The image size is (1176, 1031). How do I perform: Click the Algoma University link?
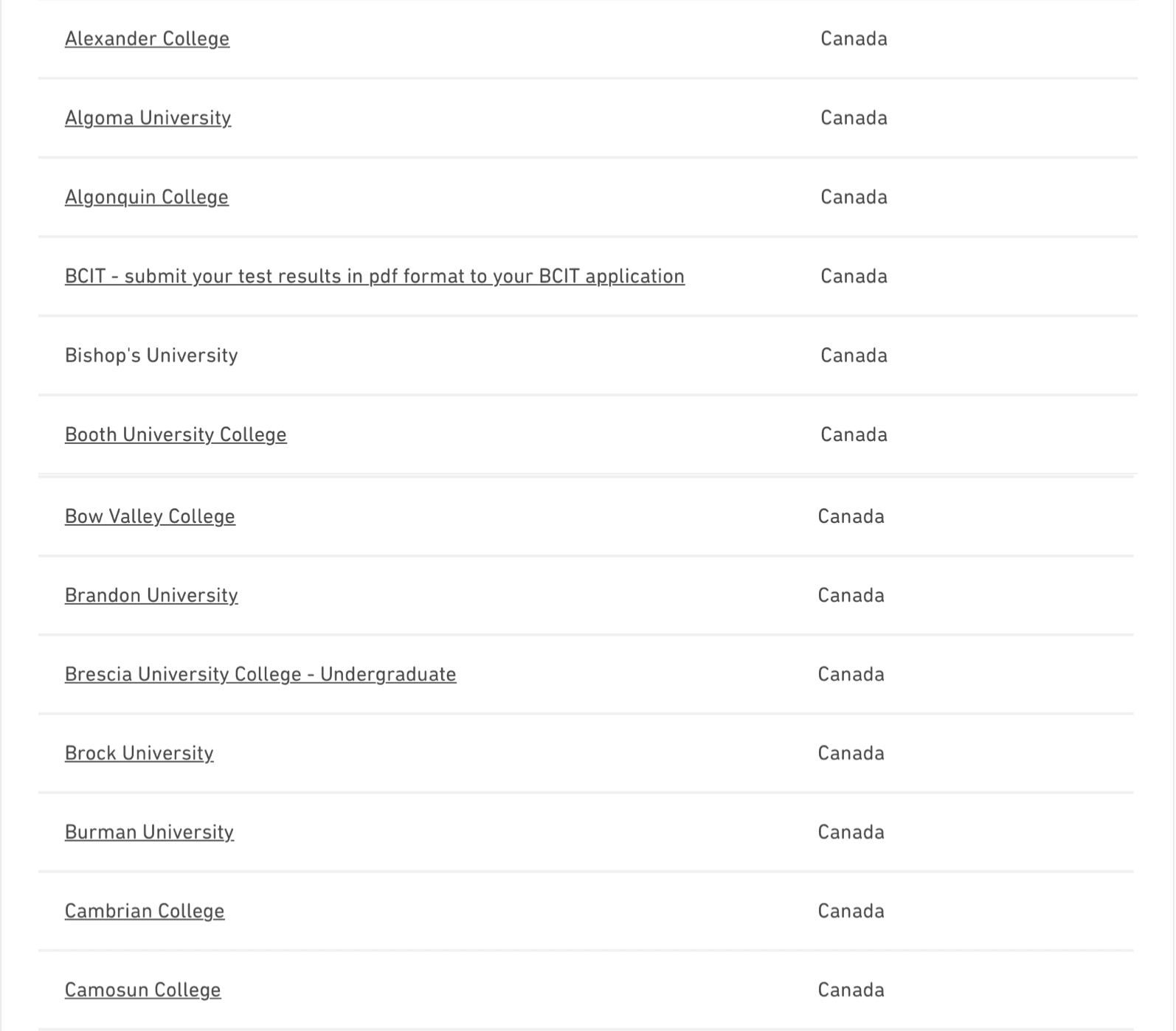[x=148, y=118]
